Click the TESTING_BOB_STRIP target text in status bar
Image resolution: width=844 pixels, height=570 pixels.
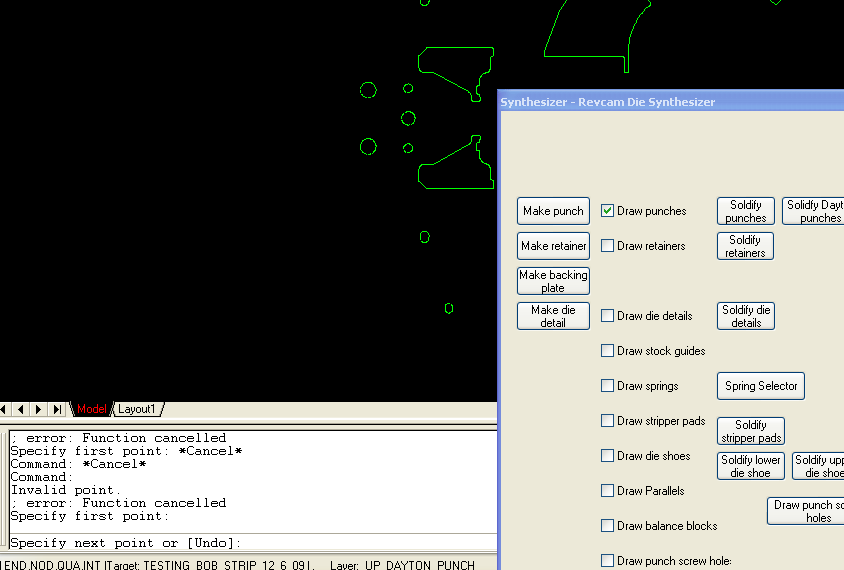pos(228,565)
